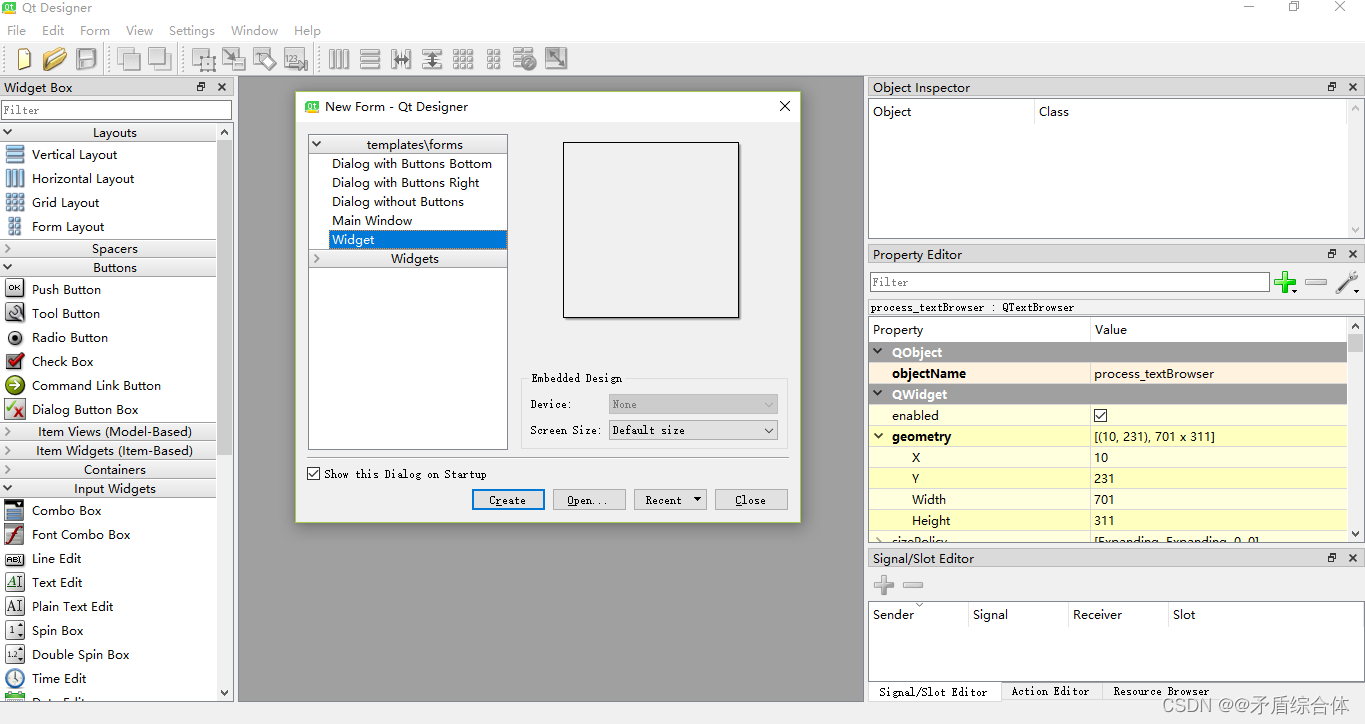Expand the Spacers category in Widget Box
This screenshot has height=724, width=1365.
click(8, 248)
